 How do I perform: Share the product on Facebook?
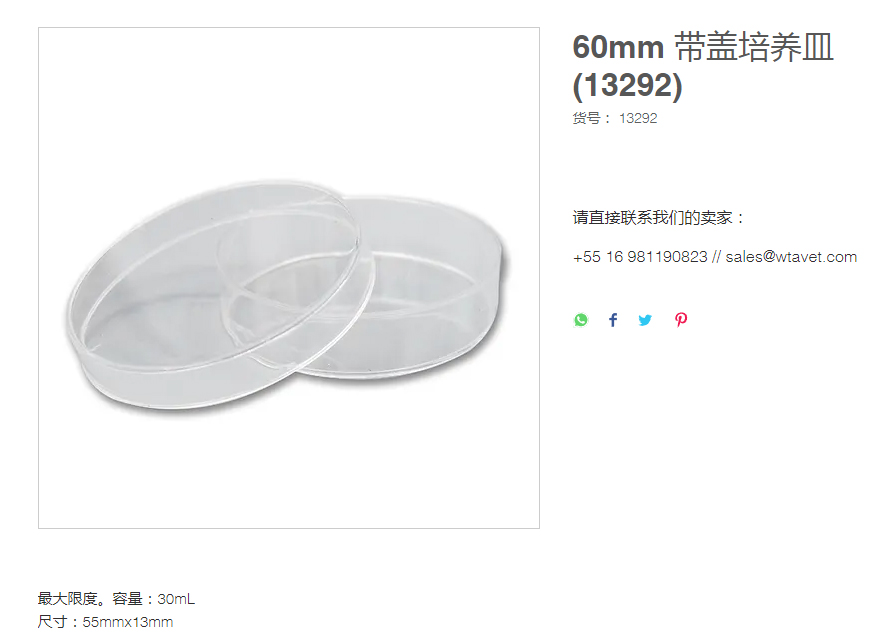[x=613, y=320]
